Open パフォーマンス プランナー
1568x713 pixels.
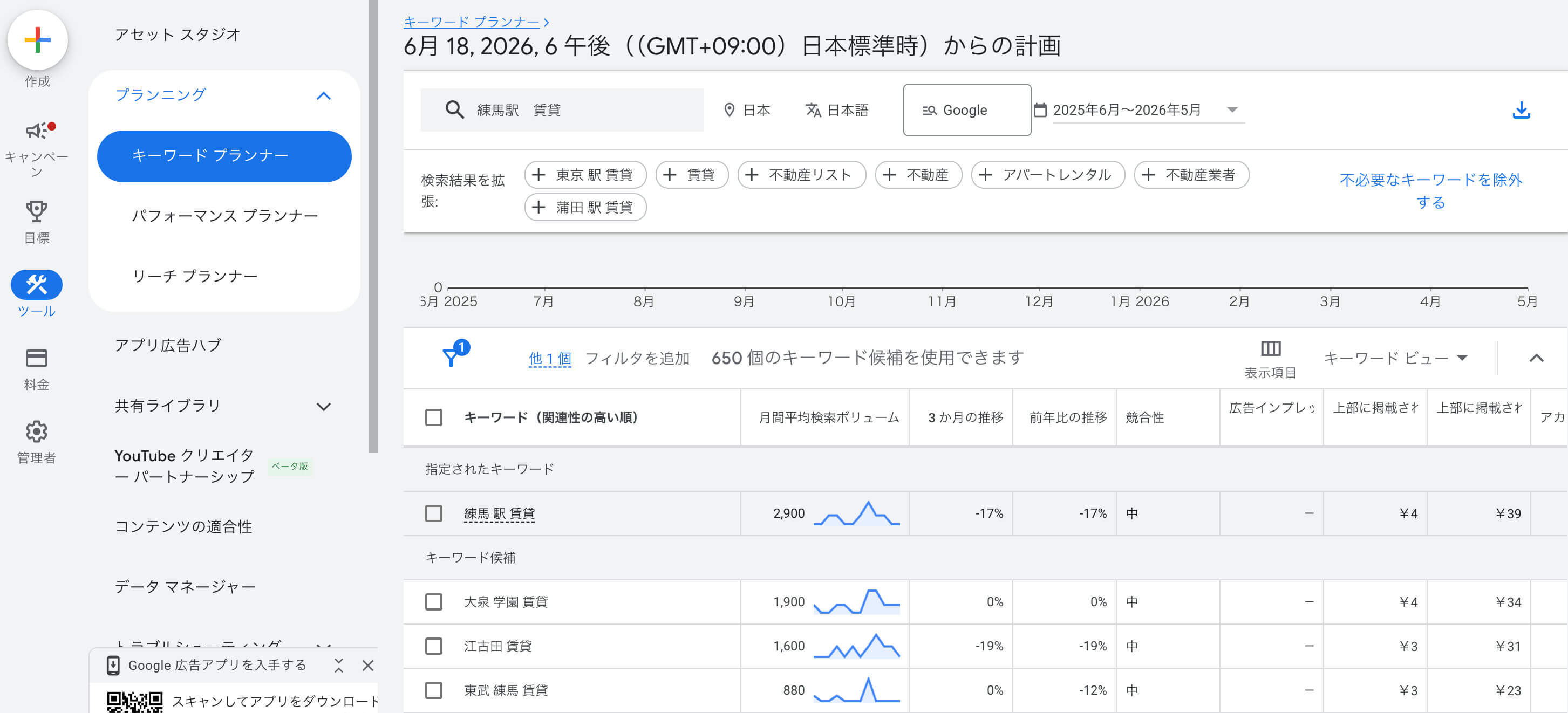click(x=225, y=216)
